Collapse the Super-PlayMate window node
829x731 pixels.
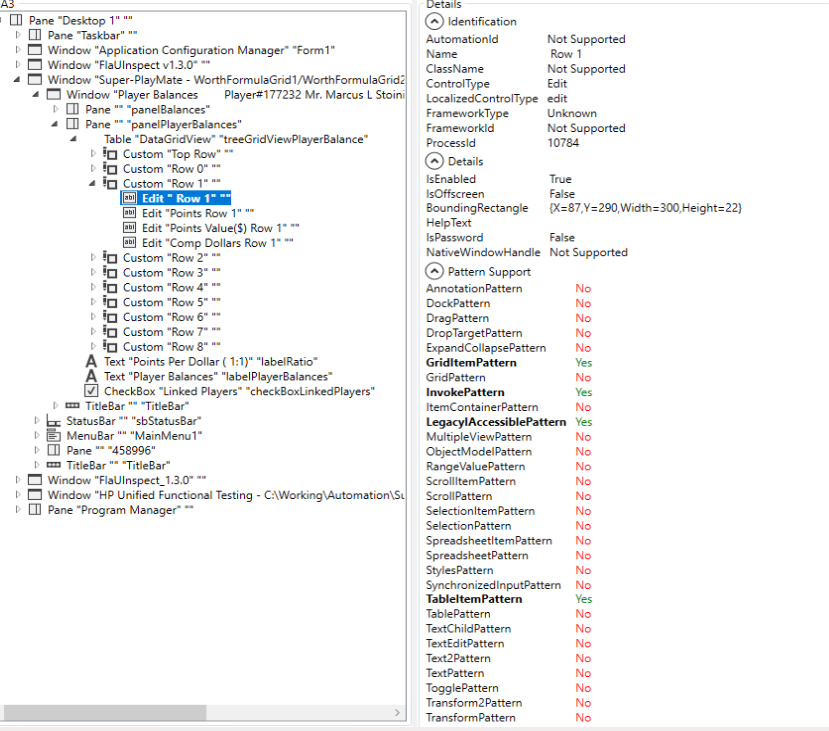(x=17, y=79)
